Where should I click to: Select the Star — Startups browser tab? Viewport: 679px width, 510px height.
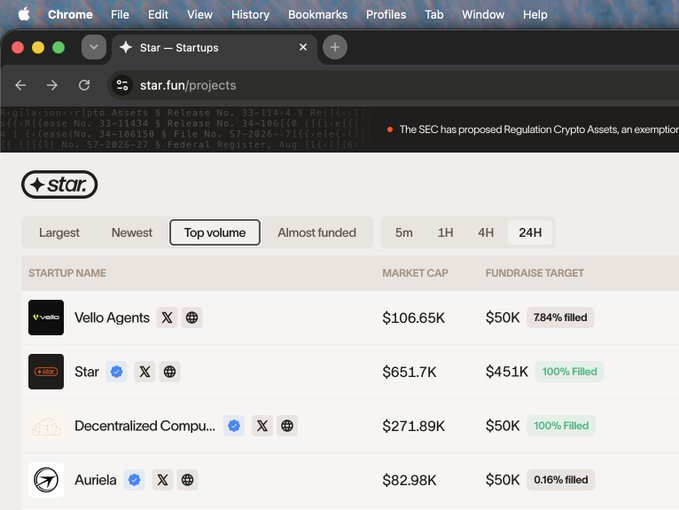[x=214, y=48]
